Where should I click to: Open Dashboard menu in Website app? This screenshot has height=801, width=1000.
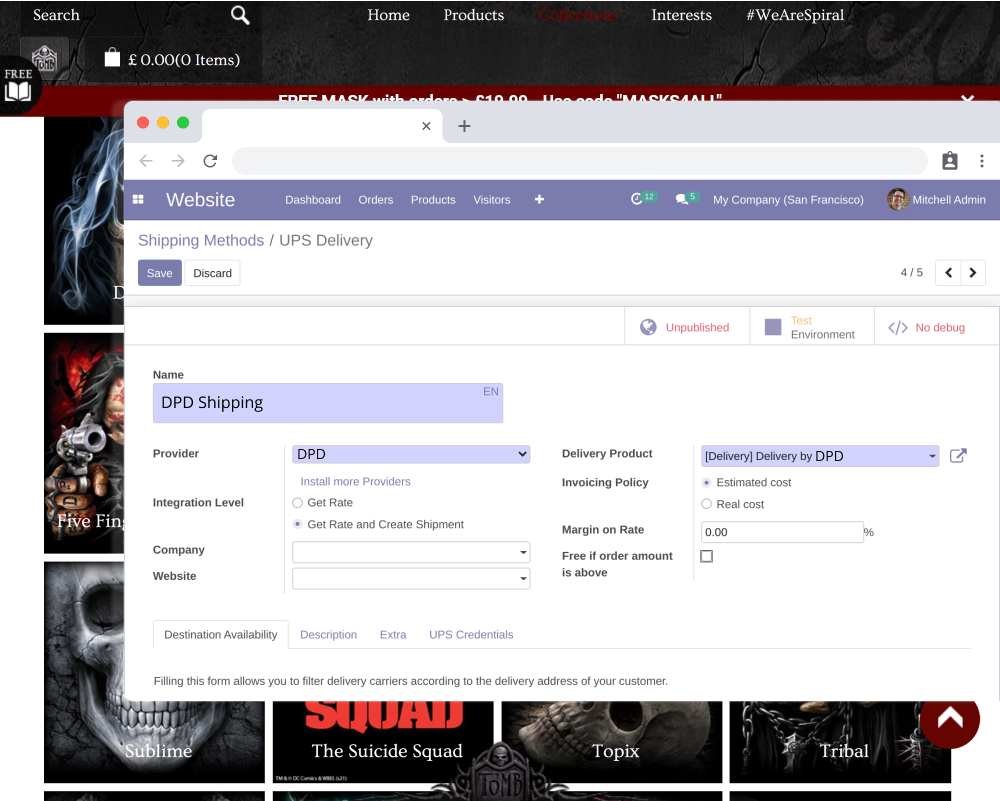pos(313,200)
